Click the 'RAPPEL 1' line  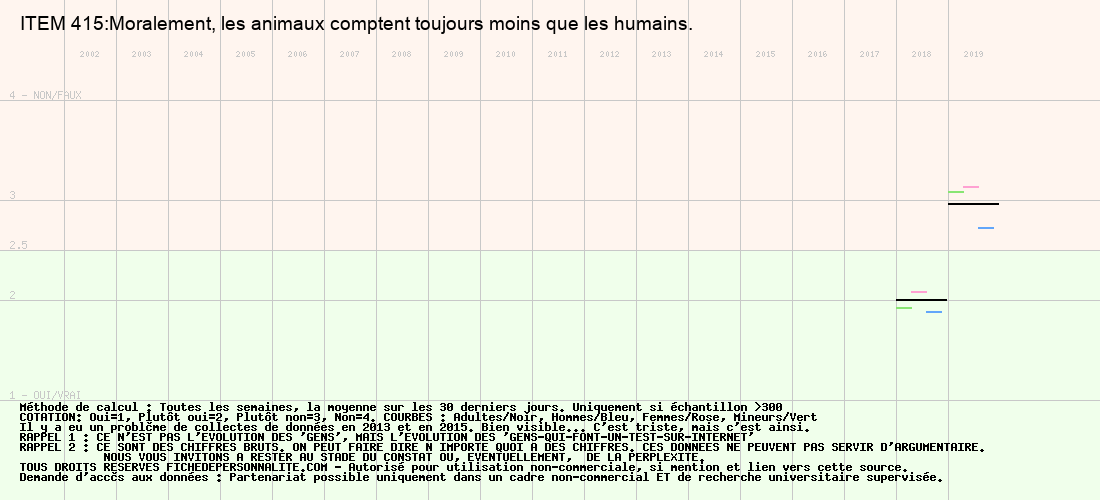pos(387,438)
